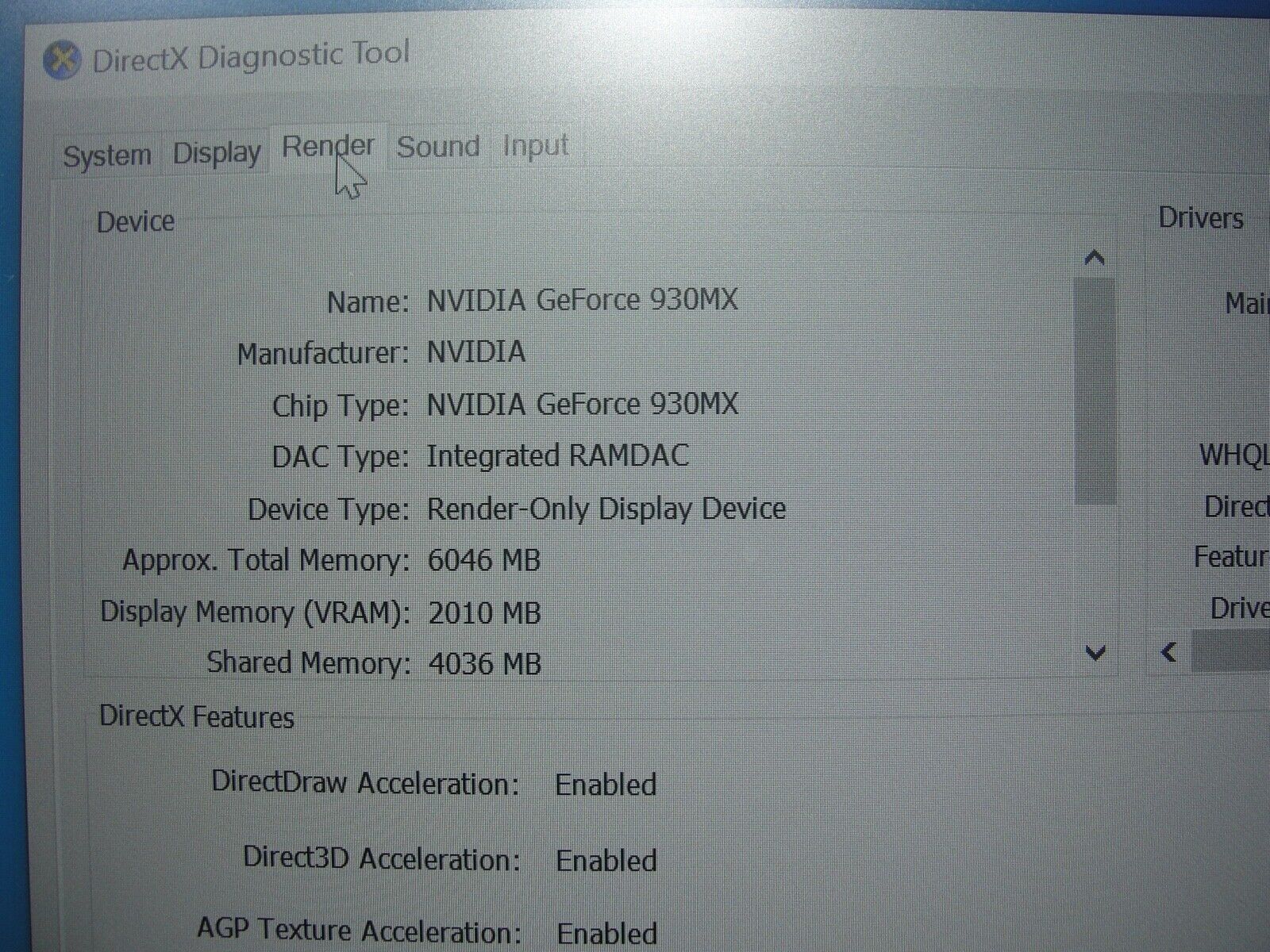Click the Device group label
The height and width of the screenshot is (952, 1270).
click(136, 221)
